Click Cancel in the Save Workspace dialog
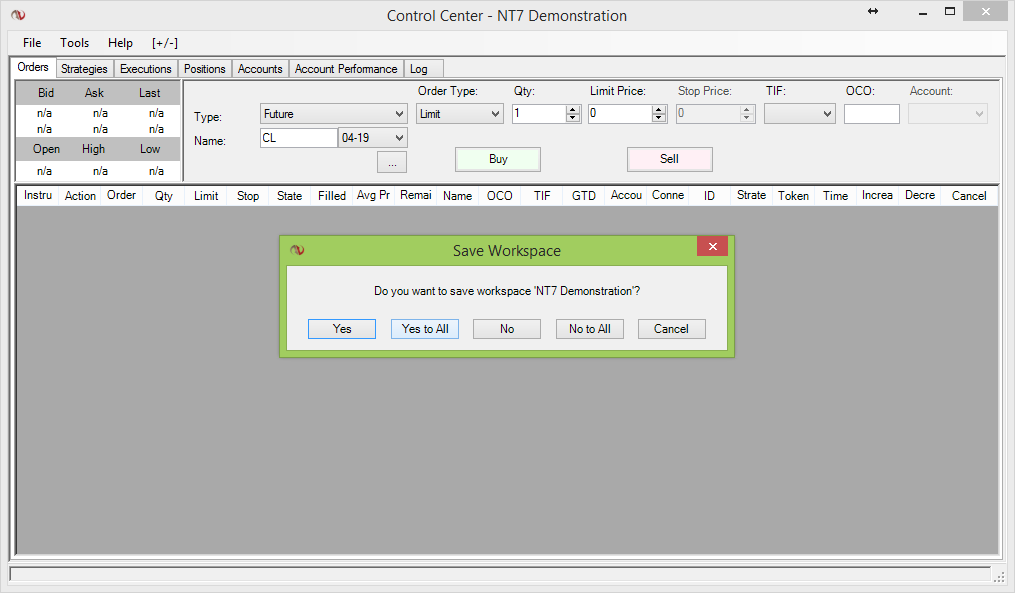The height and width of the screenshot is (593, 1015). tap(671, 329)
